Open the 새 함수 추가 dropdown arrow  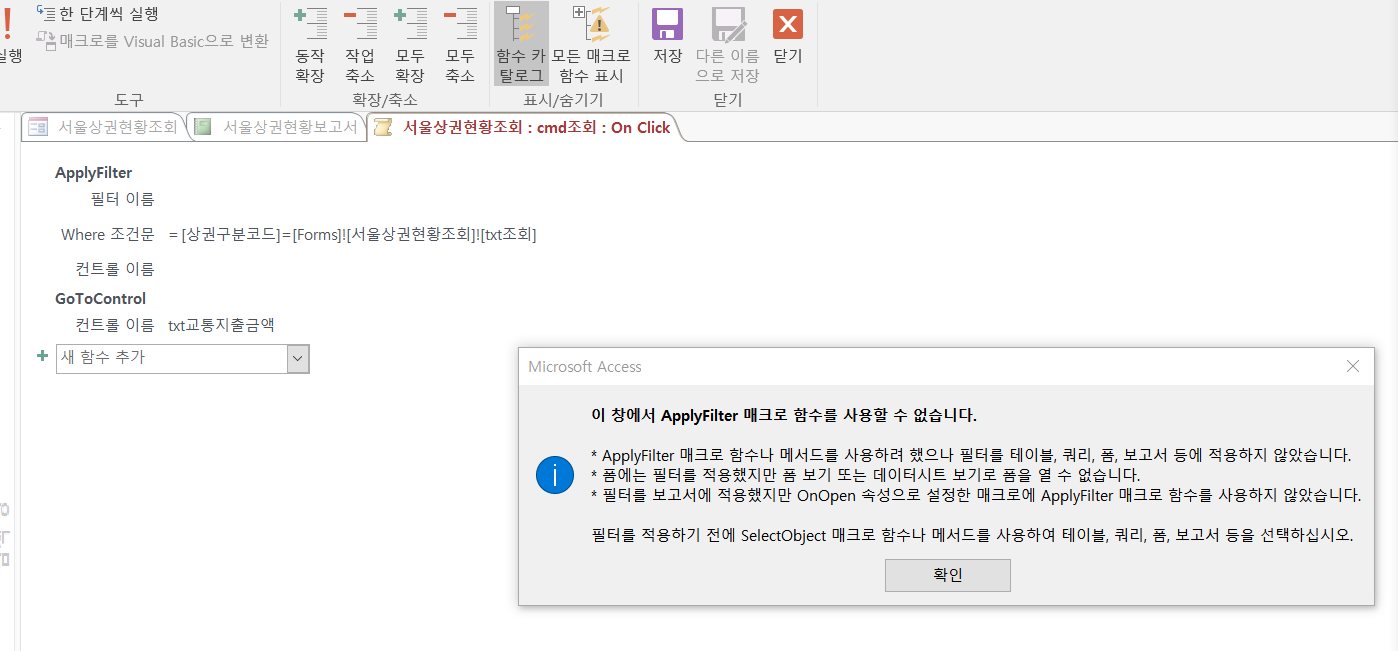tap(298, 359)
